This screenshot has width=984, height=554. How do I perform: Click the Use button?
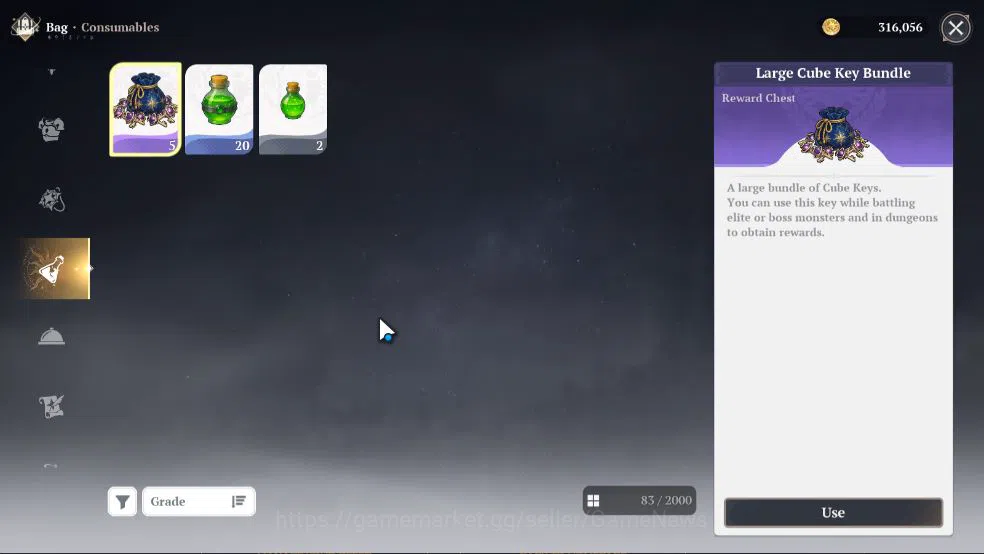pyautogui.click(x=833, y=513)
